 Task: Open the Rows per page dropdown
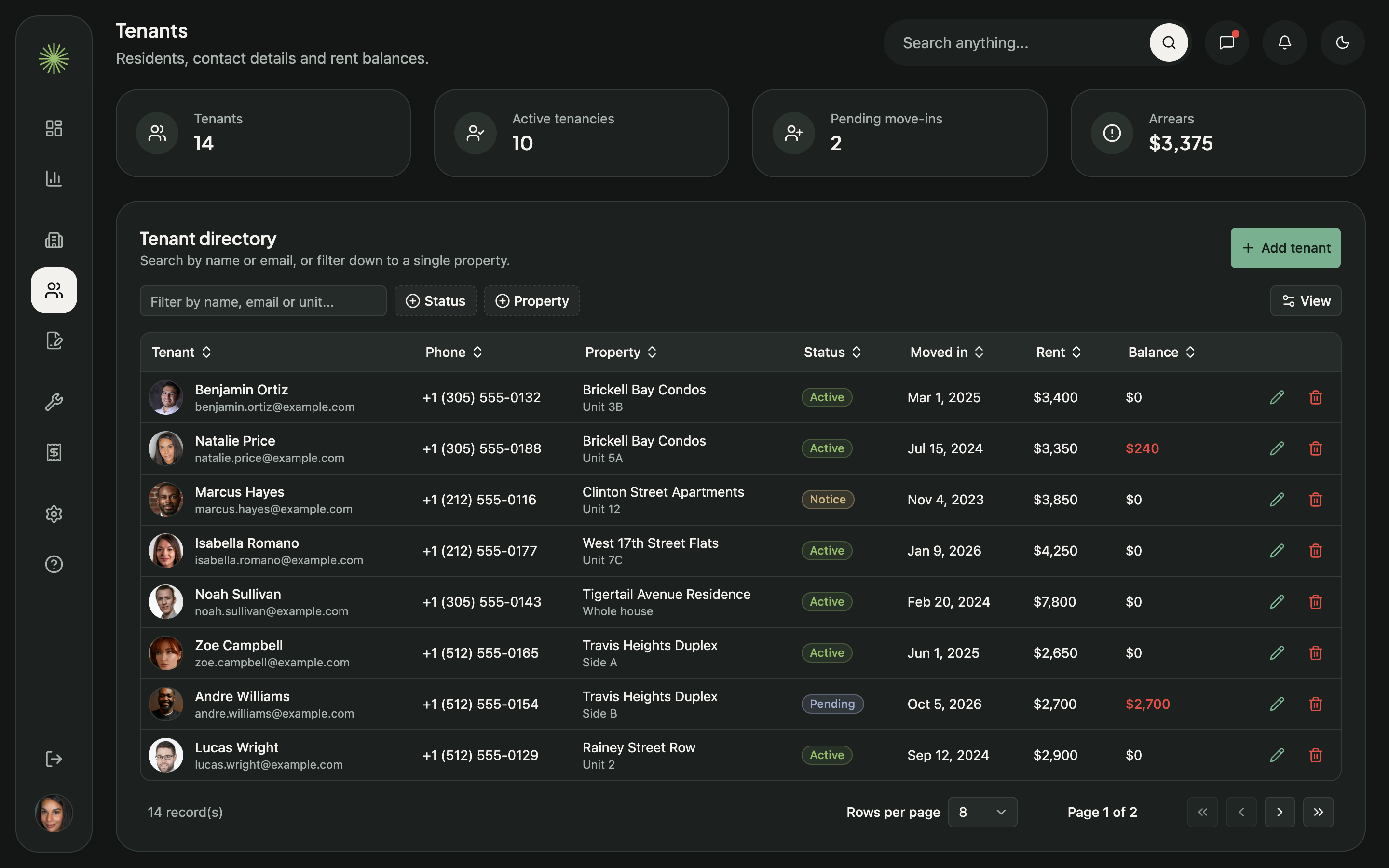[982, 812]
